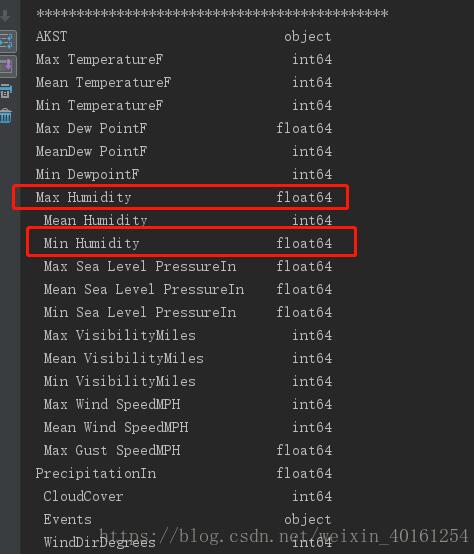Click 'Mean Sea Level PressureIn' text

(144, 289)
